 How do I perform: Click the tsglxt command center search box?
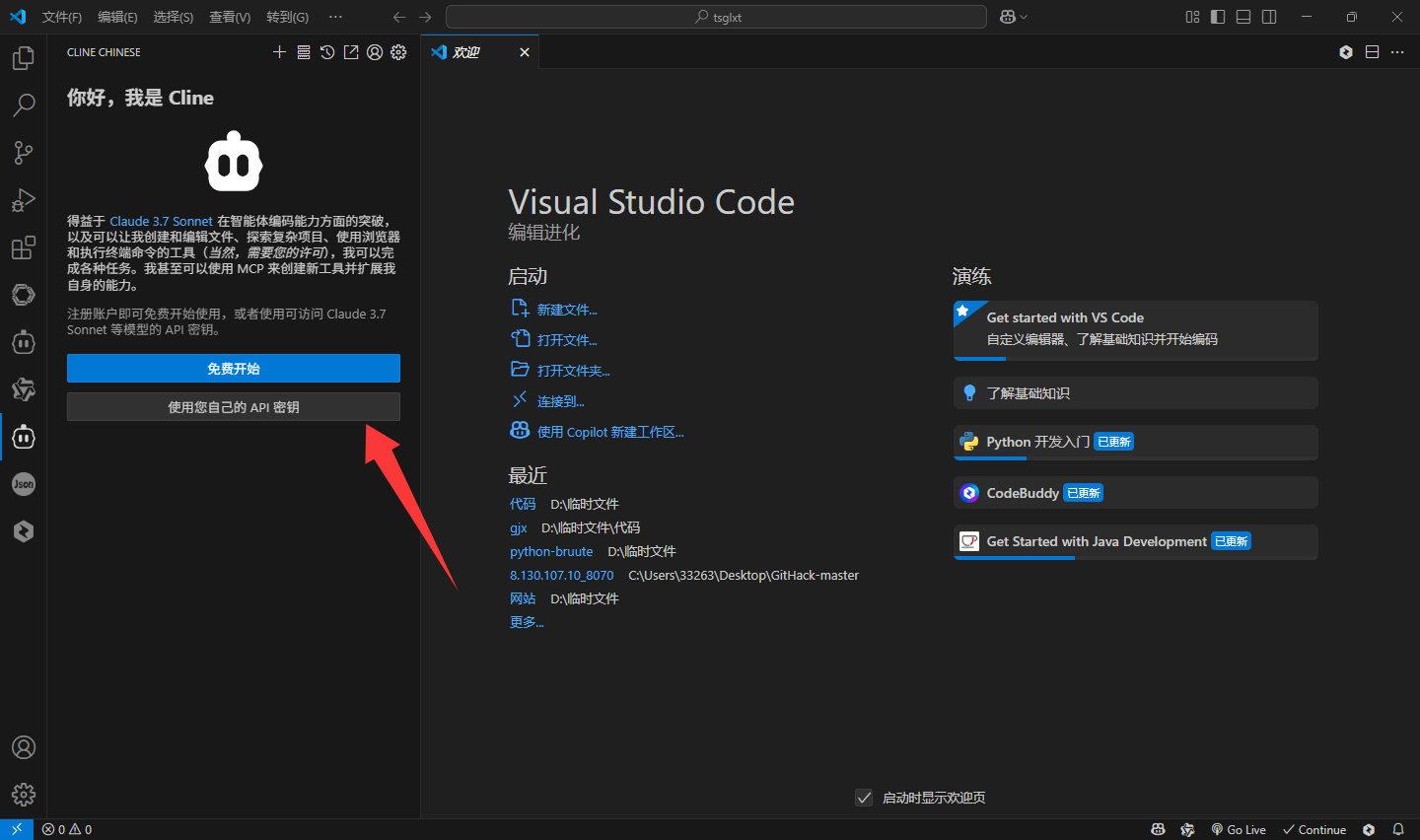(x=716, y=17)
